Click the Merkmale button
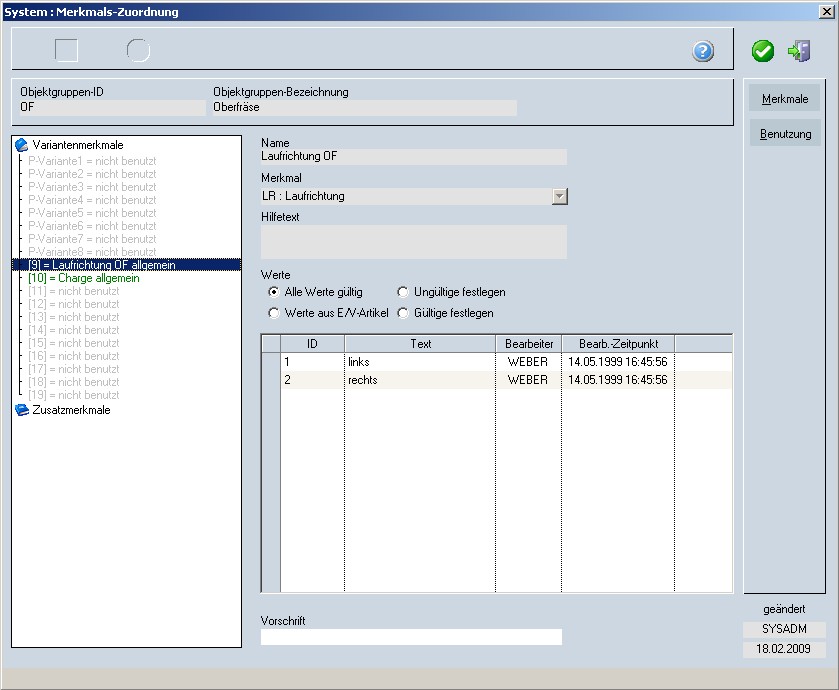This screenshot has height=690, width=839. pyautogui.click(x=785, y=99)
